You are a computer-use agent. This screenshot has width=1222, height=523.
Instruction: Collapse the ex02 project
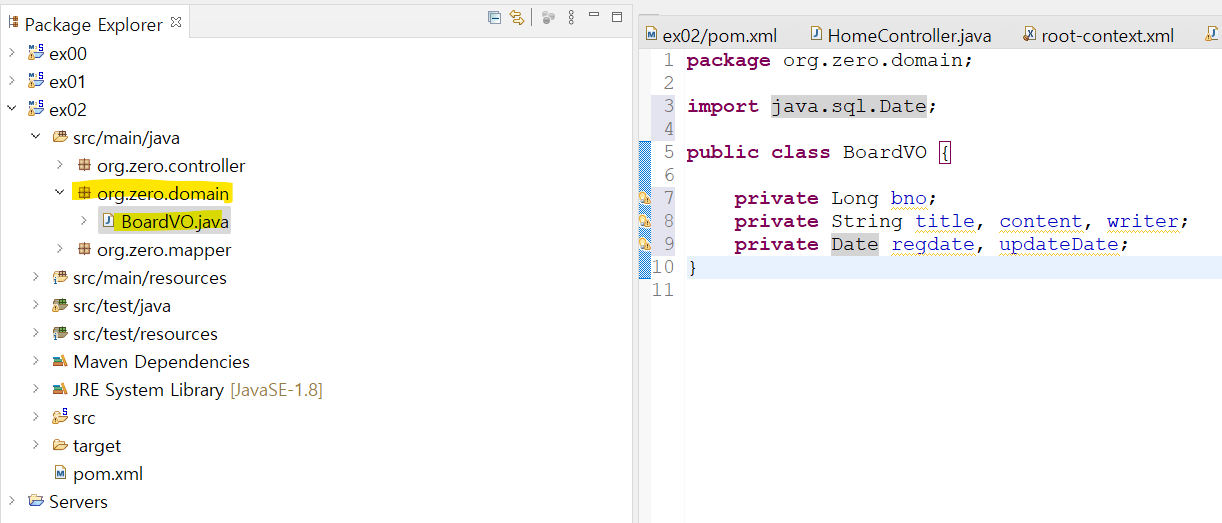[12, 109]
